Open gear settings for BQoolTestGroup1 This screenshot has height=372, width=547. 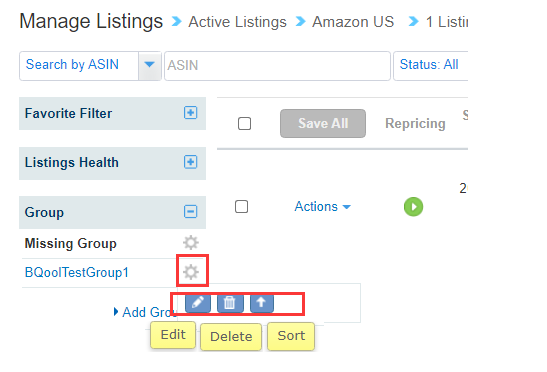191,272
